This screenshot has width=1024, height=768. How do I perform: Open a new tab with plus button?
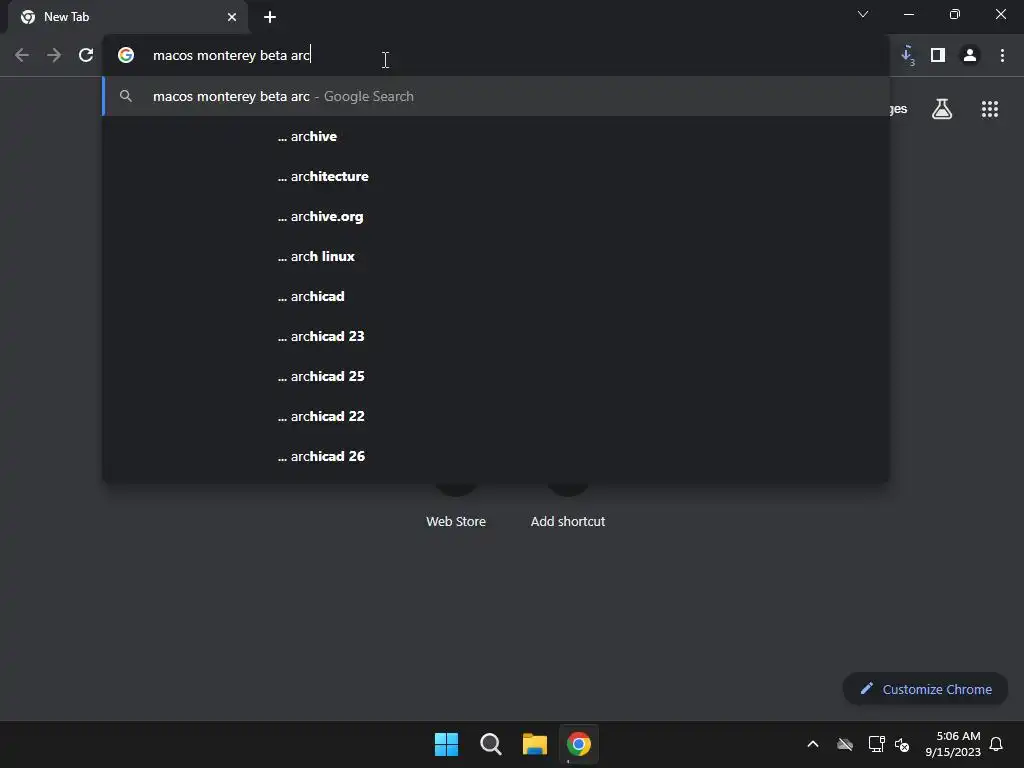270,17
